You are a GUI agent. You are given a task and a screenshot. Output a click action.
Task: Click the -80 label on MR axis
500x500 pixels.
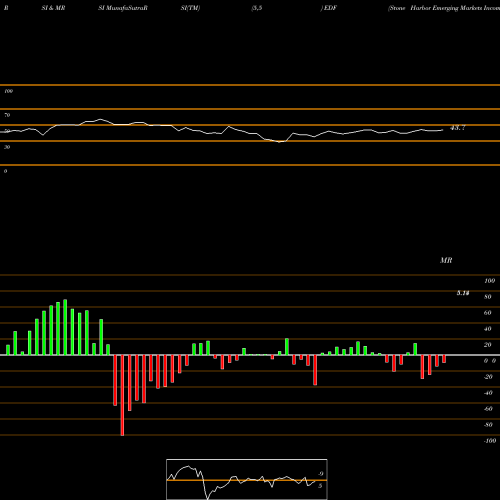tap(488, 425)
